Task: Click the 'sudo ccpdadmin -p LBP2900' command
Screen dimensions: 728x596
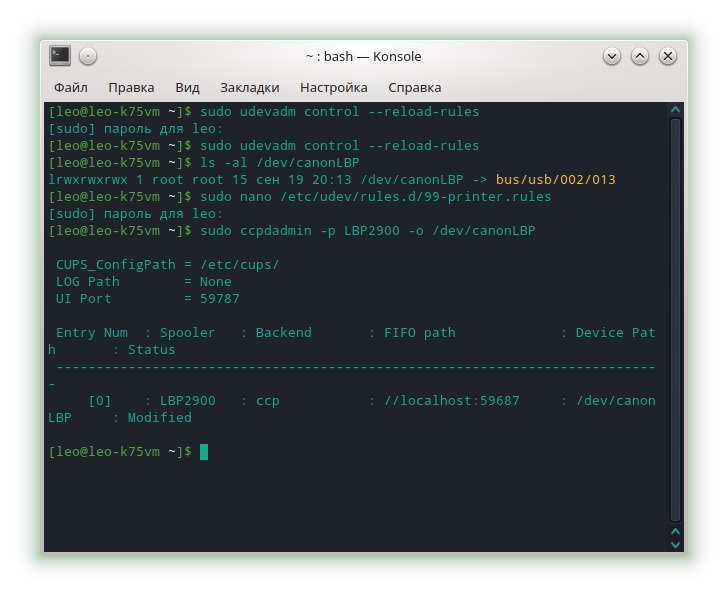Action: [299, 231]
